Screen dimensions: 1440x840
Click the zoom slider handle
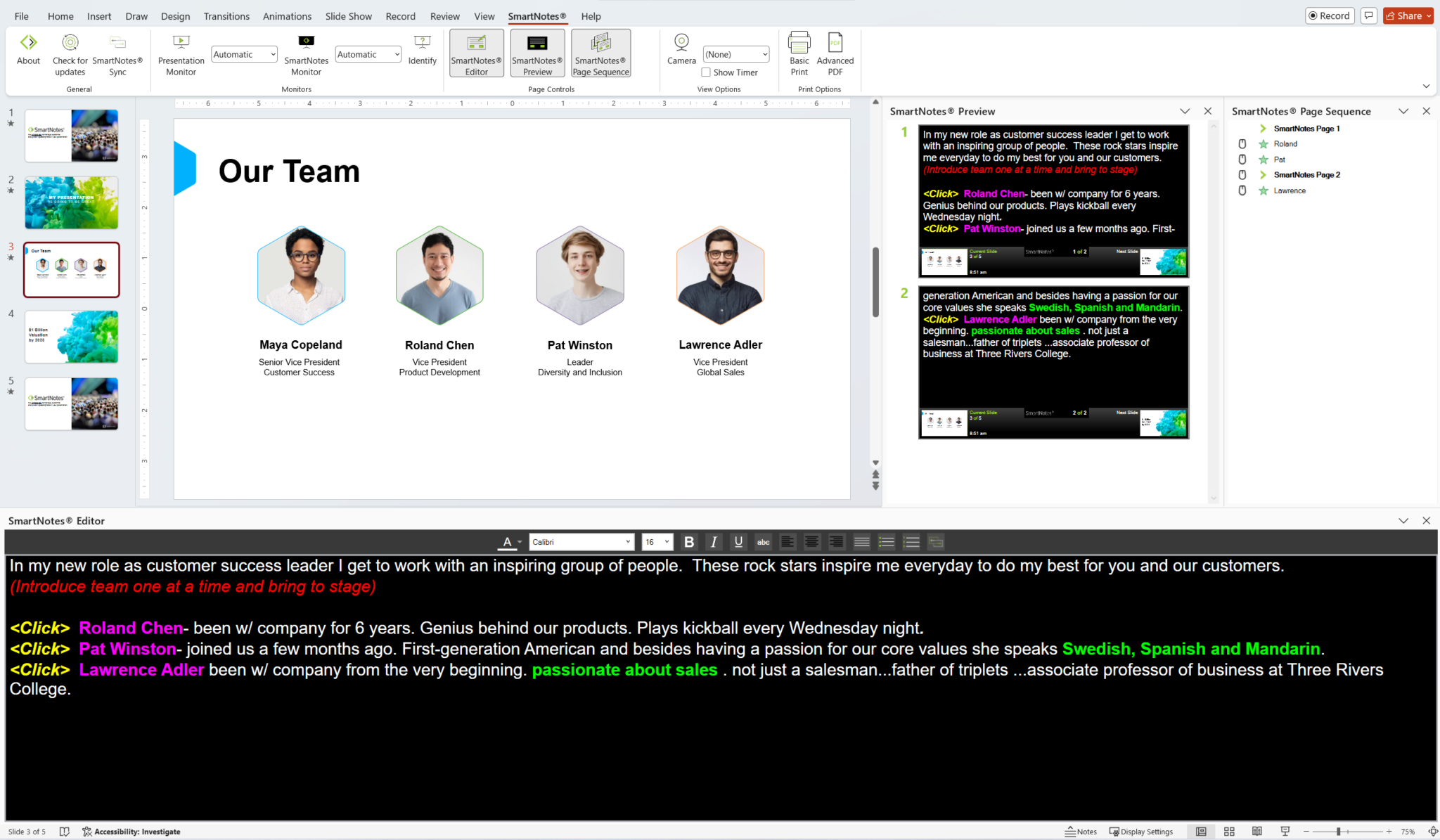[x=1339, y=832]
